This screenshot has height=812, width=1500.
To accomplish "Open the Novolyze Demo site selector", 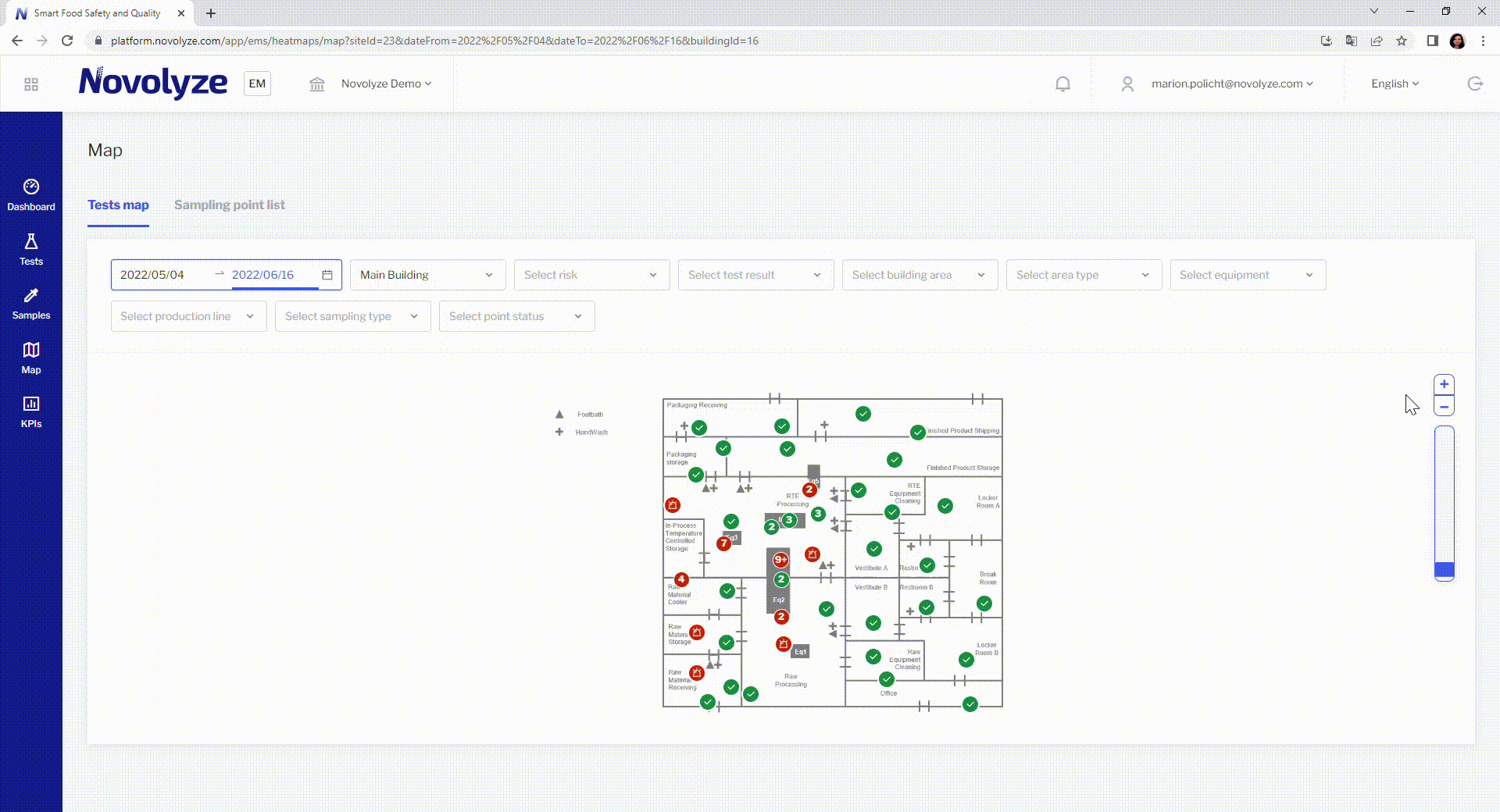I will click(x=386, y=84).
